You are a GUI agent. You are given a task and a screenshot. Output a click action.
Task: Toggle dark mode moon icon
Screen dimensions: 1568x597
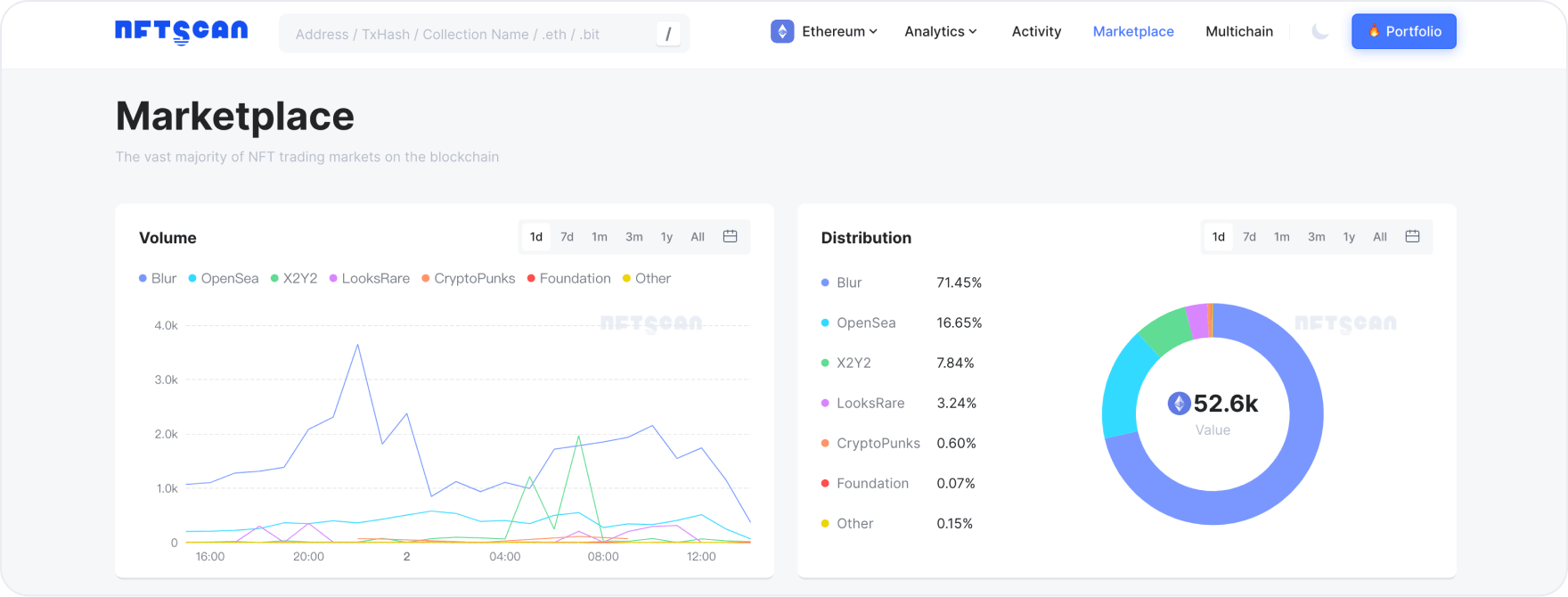pyautogui.click(x=1320, y=32)
